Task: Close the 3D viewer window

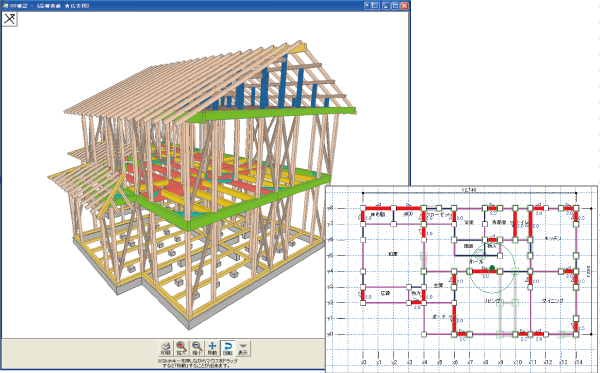Action: point(404,6)
